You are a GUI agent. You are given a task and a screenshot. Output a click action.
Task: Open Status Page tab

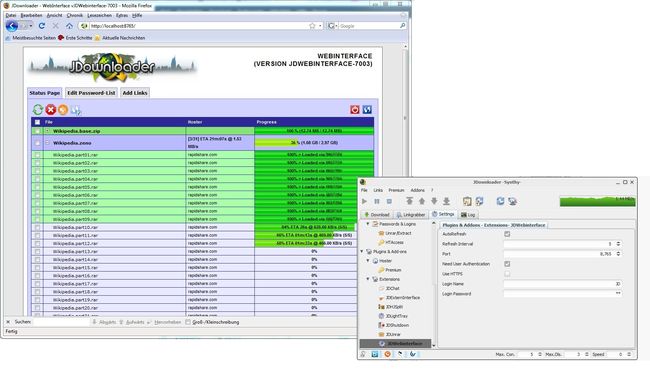click(x=45, y=93)
